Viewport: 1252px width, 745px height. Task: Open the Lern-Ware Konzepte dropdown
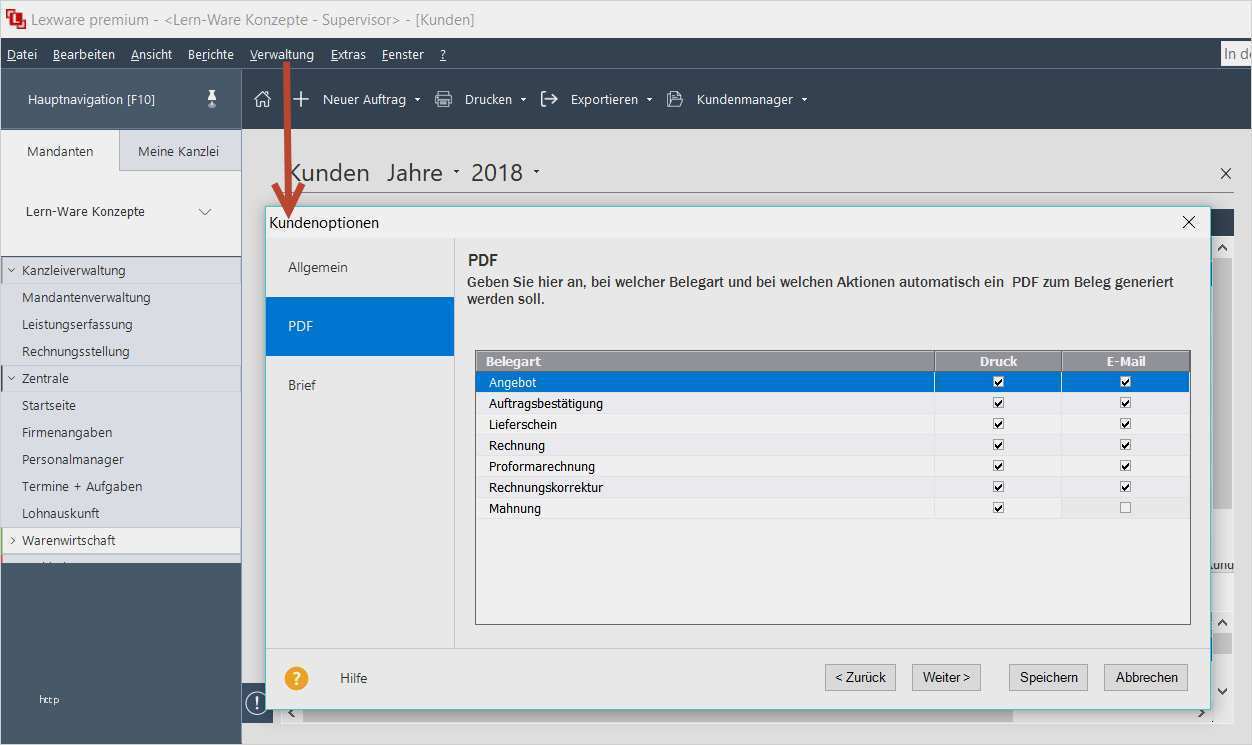(x=205, y=212)
